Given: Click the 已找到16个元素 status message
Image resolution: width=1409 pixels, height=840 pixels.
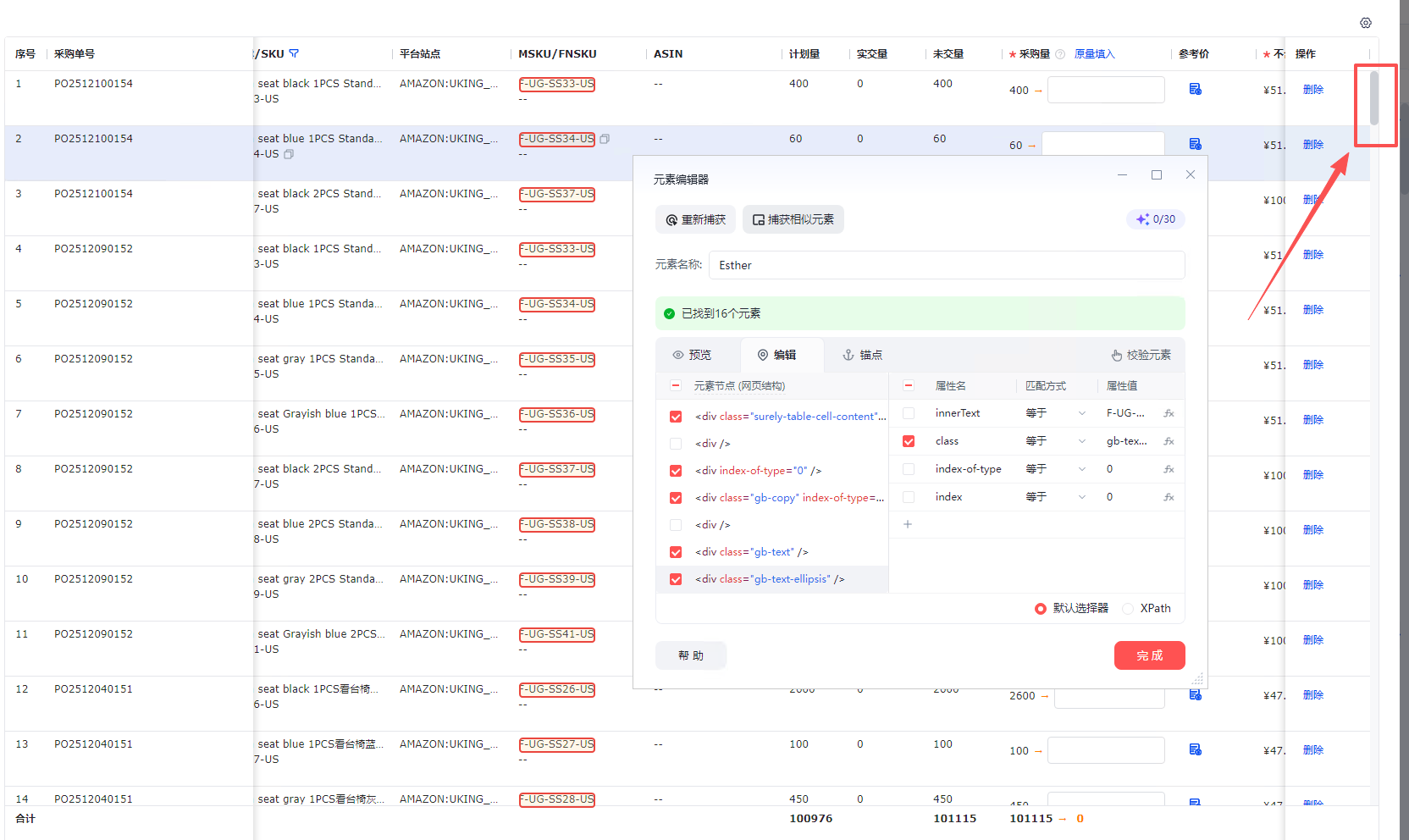Looking at the screenshot, I should coord(920,313).
